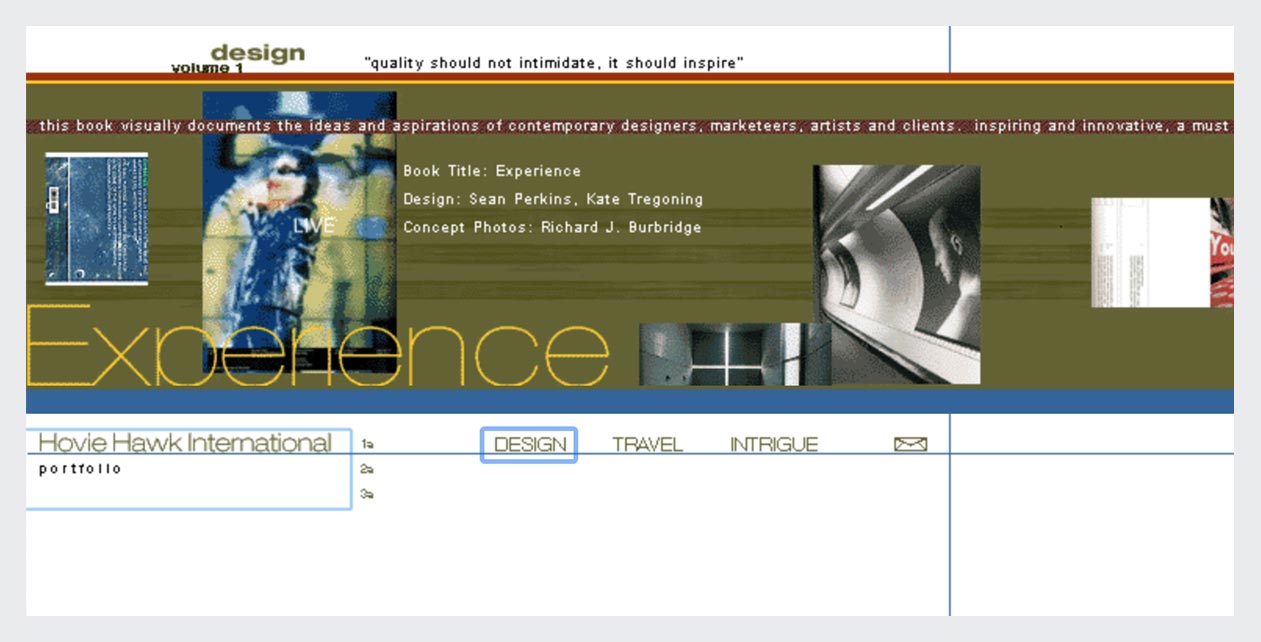Click the scrolling "this book visually documents" banner
The height and width of the screenshot is (642, 1261).
(x=630, y=126)
